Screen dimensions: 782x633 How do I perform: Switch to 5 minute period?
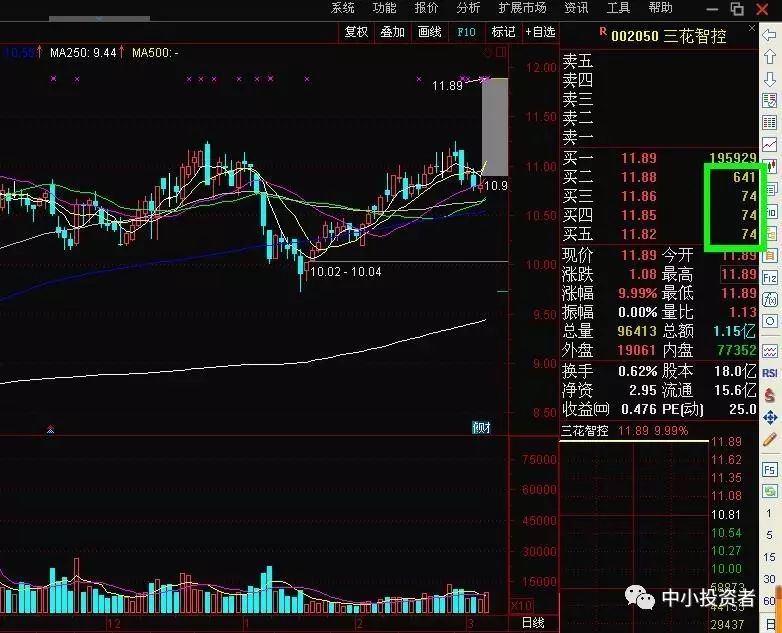pyautogui.click(x=769, y=535)
